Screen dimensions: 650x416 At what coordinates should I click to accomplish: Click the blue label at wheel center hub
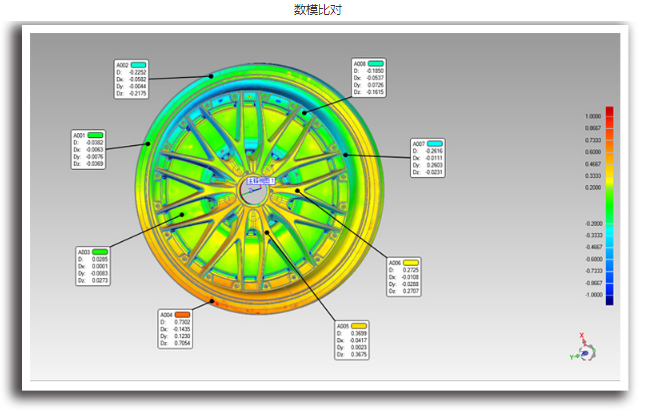pyautogui.click(x=261, y=181)
